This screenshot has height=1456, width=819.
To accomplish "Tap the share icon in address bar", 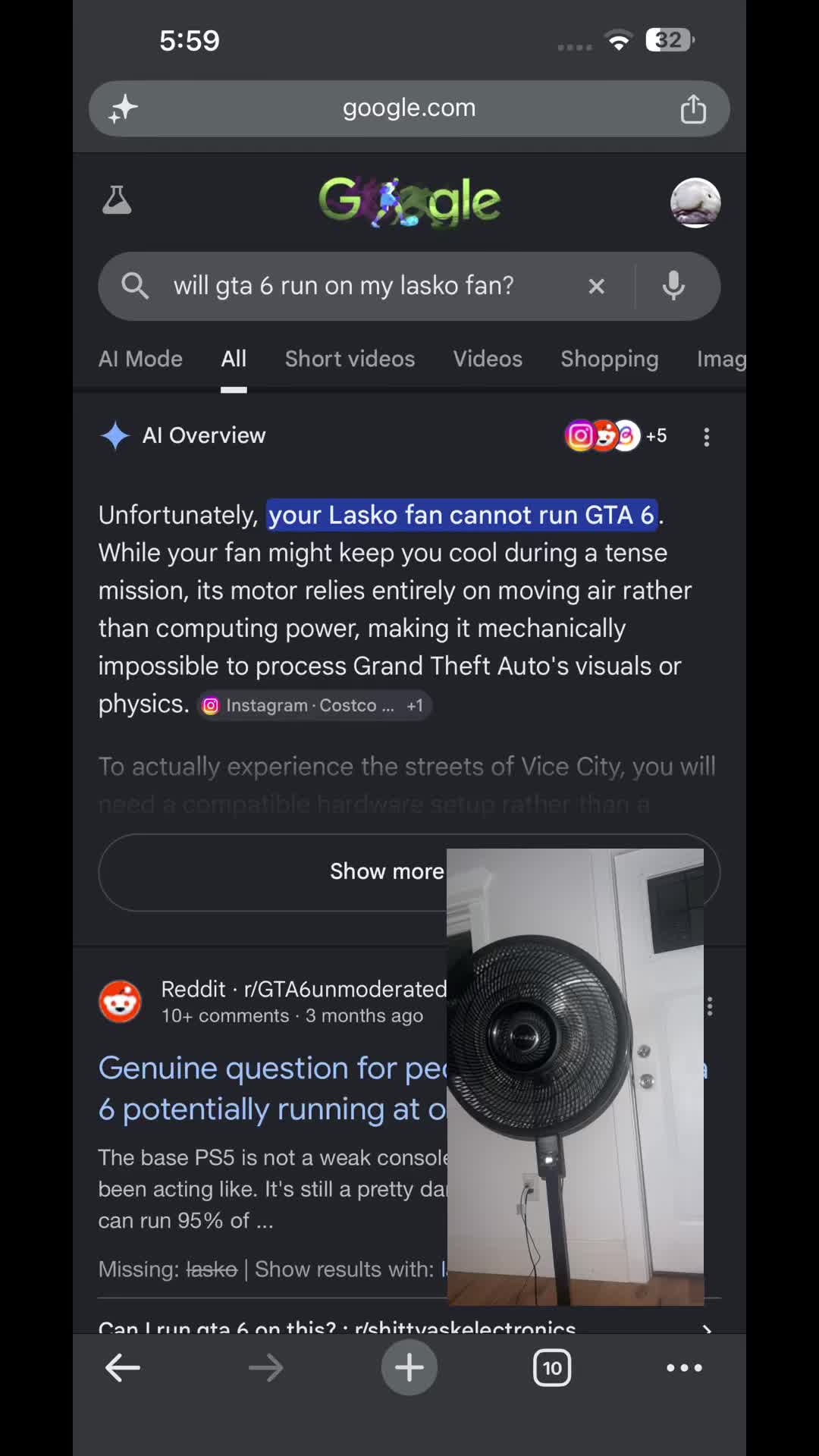I will (x=692, y=108).
